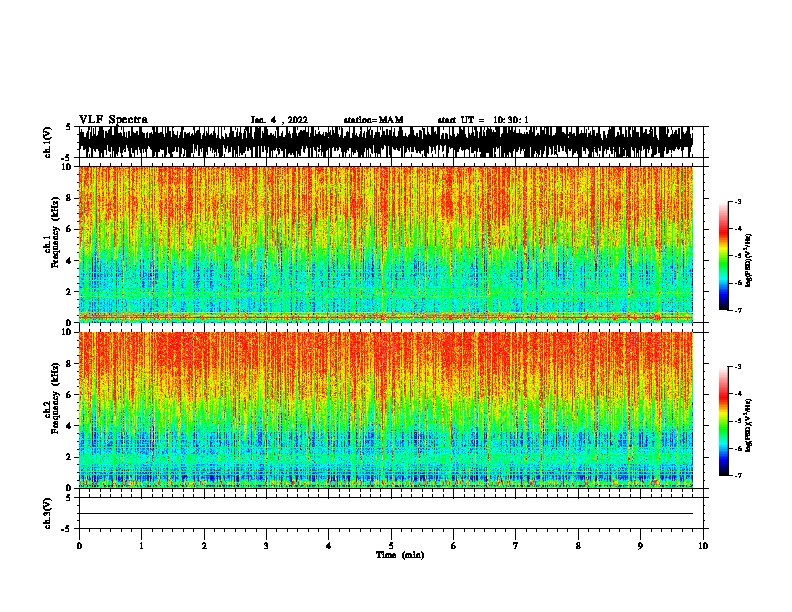
Task: Click the time axis tick label "8"
Action: (x=578, y=545)
